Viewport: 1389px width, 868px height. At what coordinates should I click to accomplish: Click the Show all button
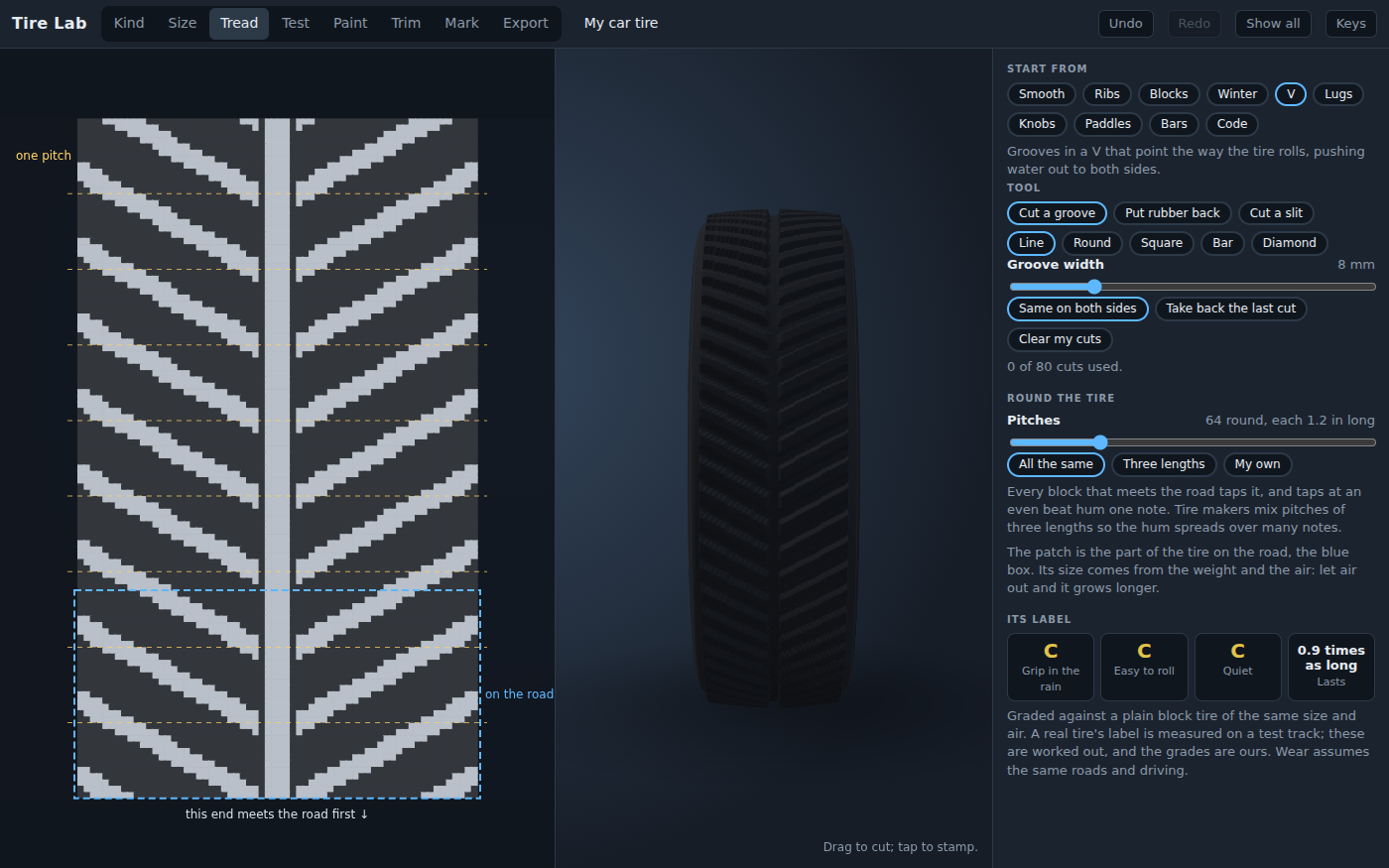(1273, 24)
